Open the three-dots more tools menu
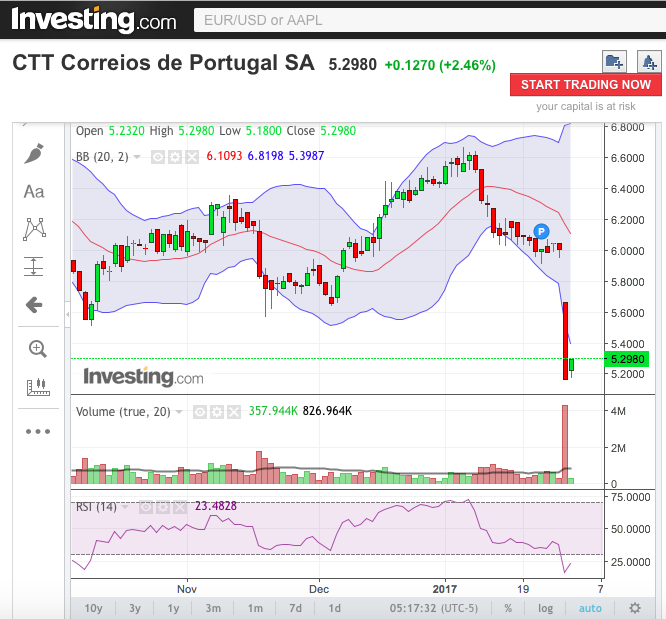The height and width of the screenshot is (619, 666). point(38,431)
